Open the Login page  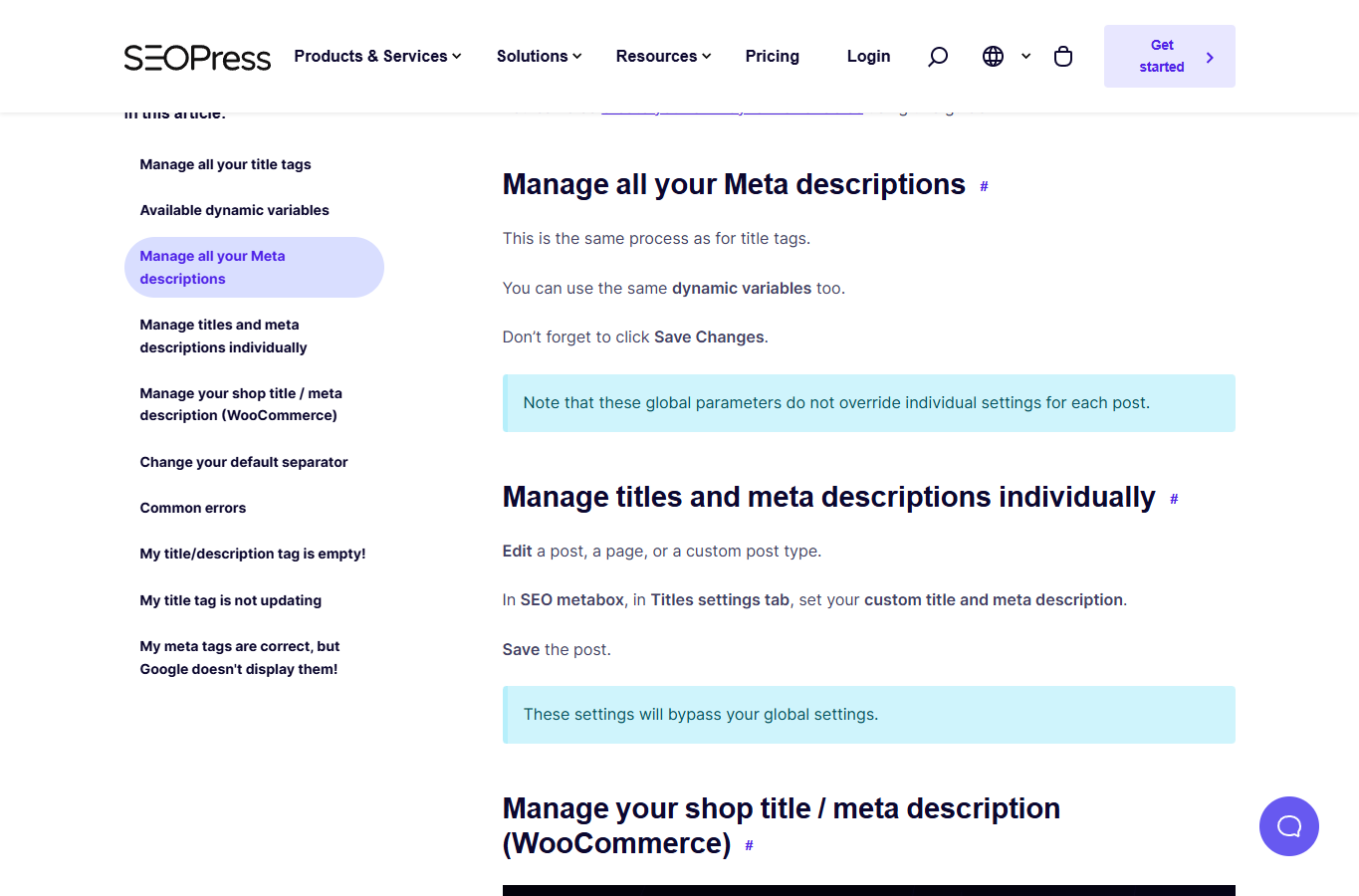pyautogui.click(x=868, y=57)
